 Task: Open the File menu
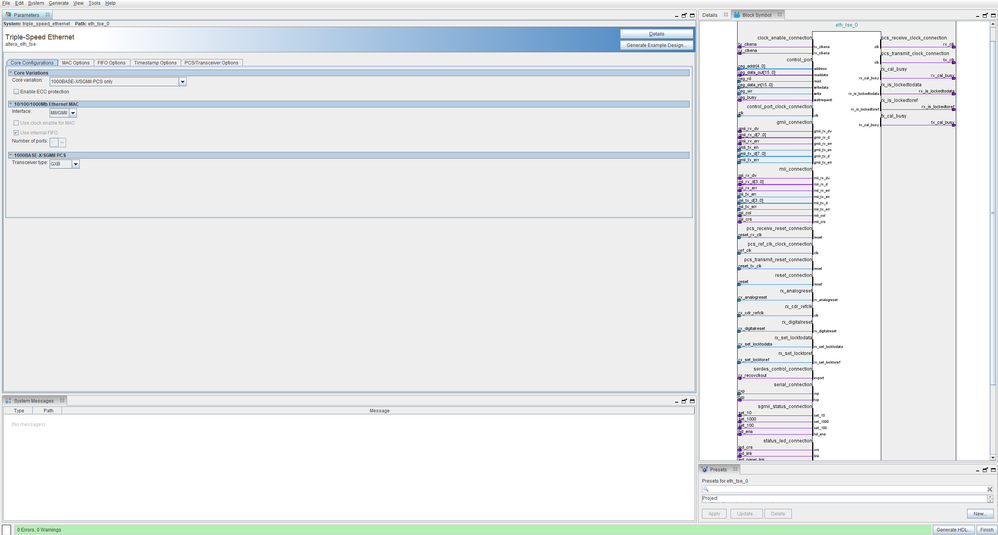[x=6, y=3]
